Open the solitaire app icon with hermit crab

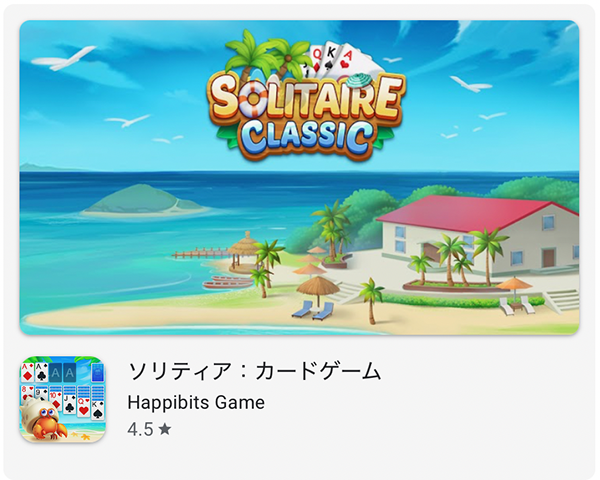pos(63,400)
